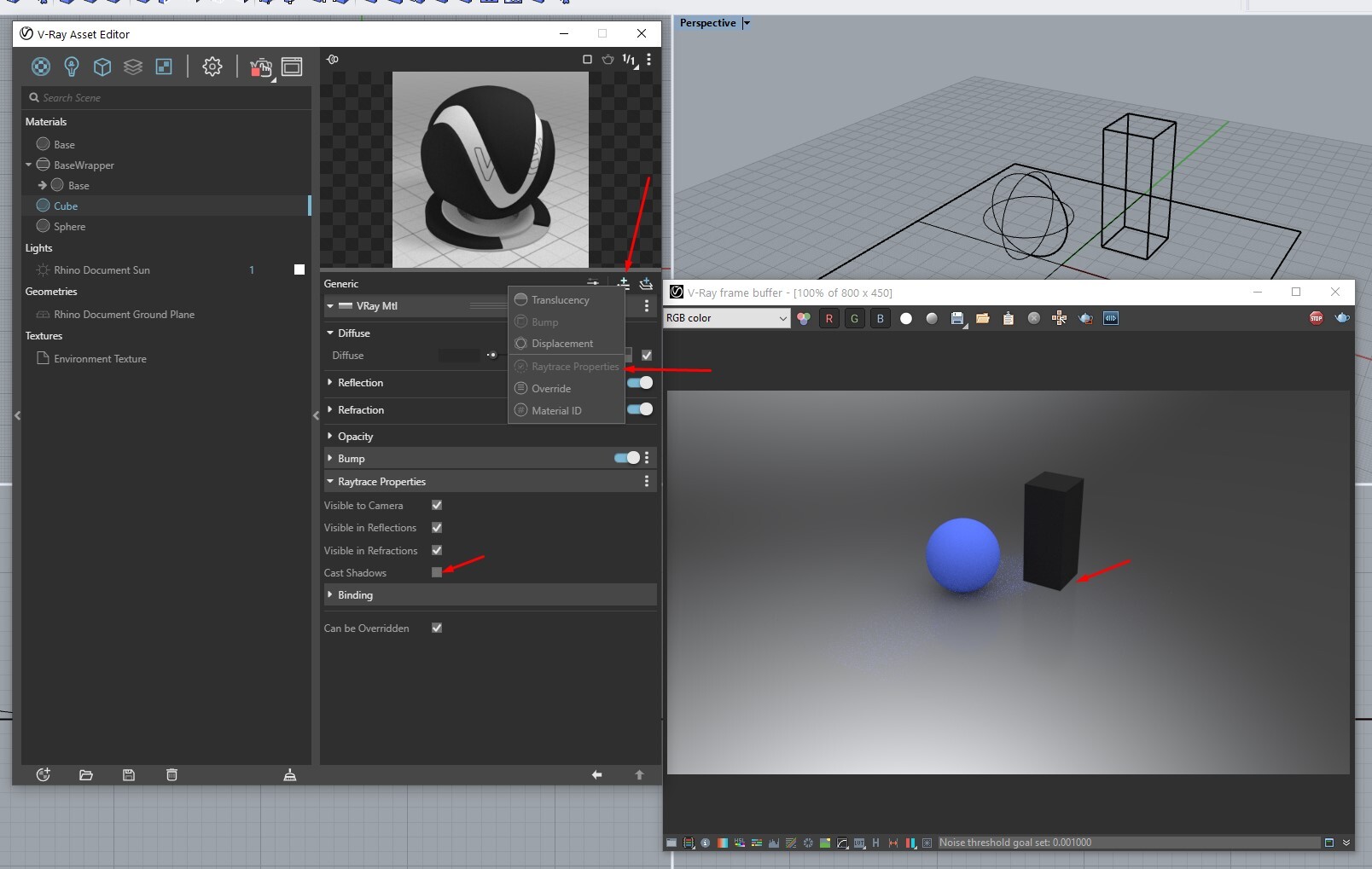Click Save asset floppy icon at bottom
Viewport: 1372px width, 869px height.
(x=129, y=774)
